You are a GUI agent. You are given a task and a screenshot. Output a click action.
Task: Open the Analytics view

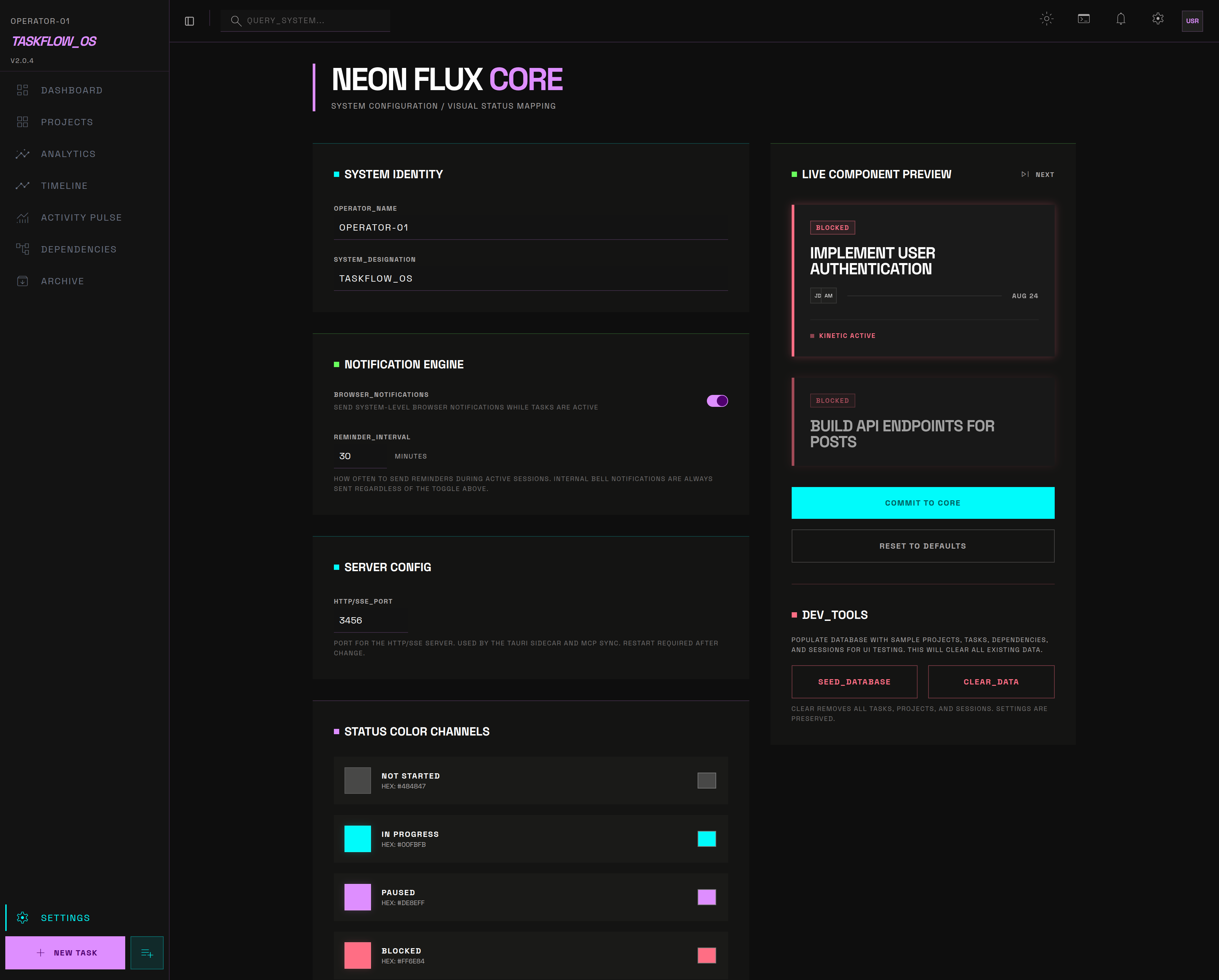pos(68,154)
